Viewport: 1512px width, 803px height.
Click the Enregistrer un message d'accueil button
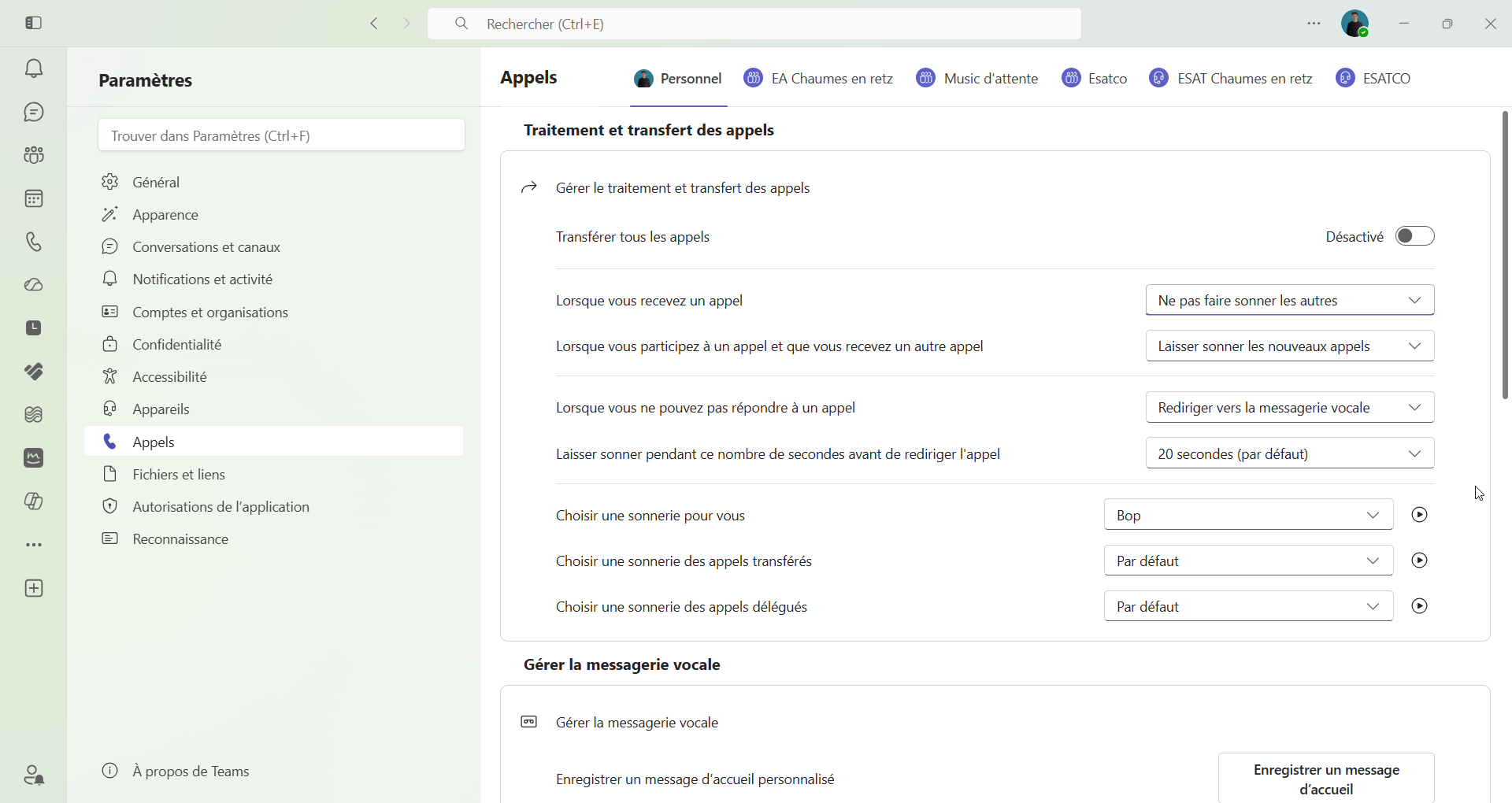1326,779
